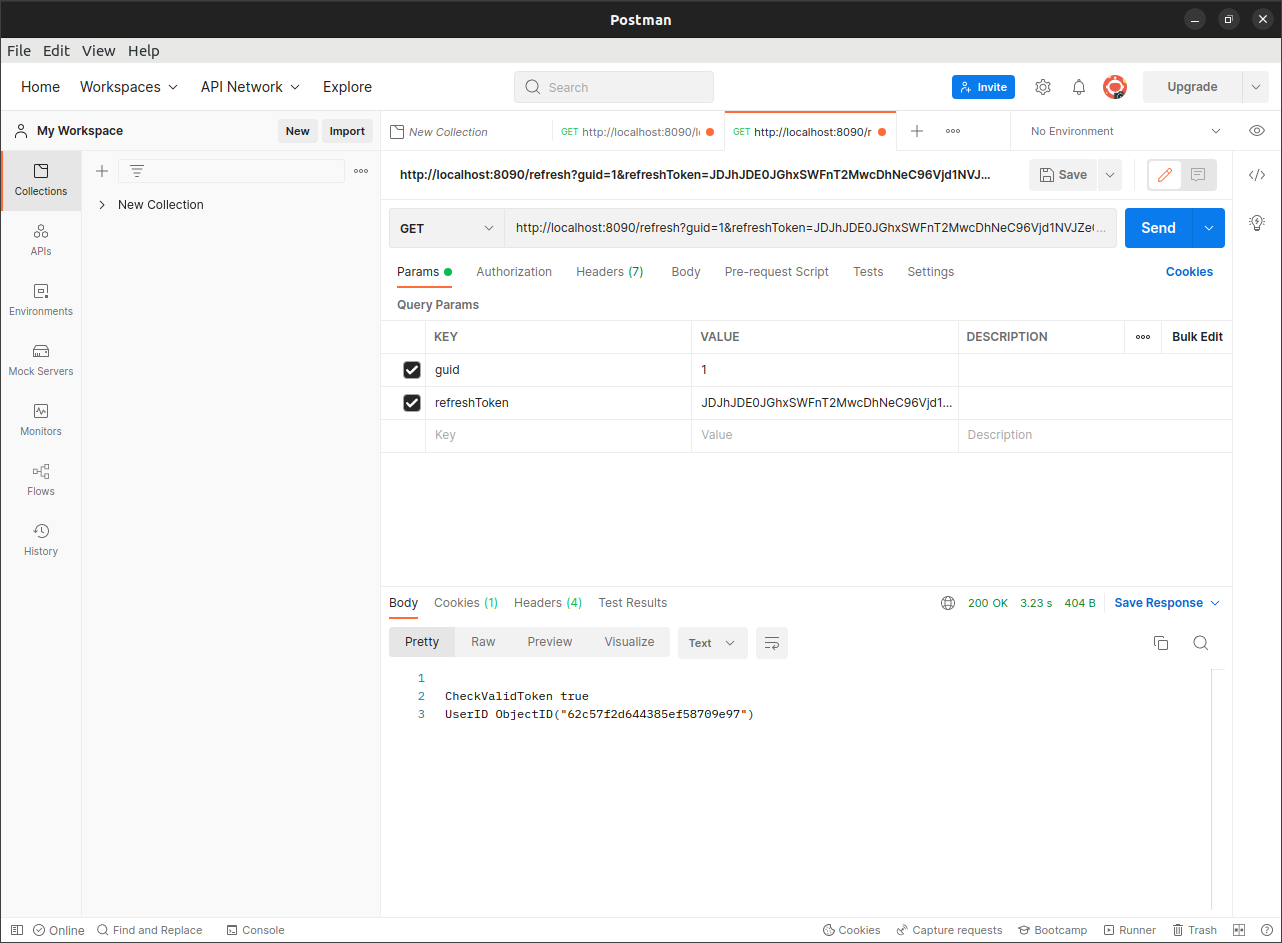The image size is (1282, 943).
Task: Toggle the two-pane layout icon in status bar
Action: click(1239, 930)
